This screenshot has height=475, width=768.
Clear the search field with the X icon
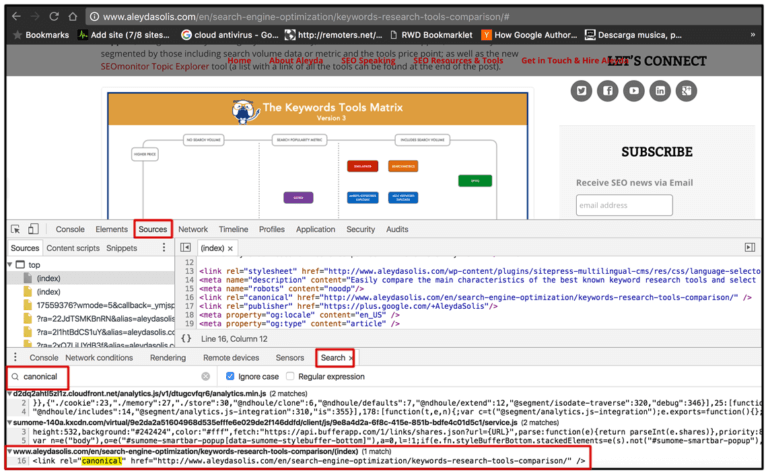(206, 377)
